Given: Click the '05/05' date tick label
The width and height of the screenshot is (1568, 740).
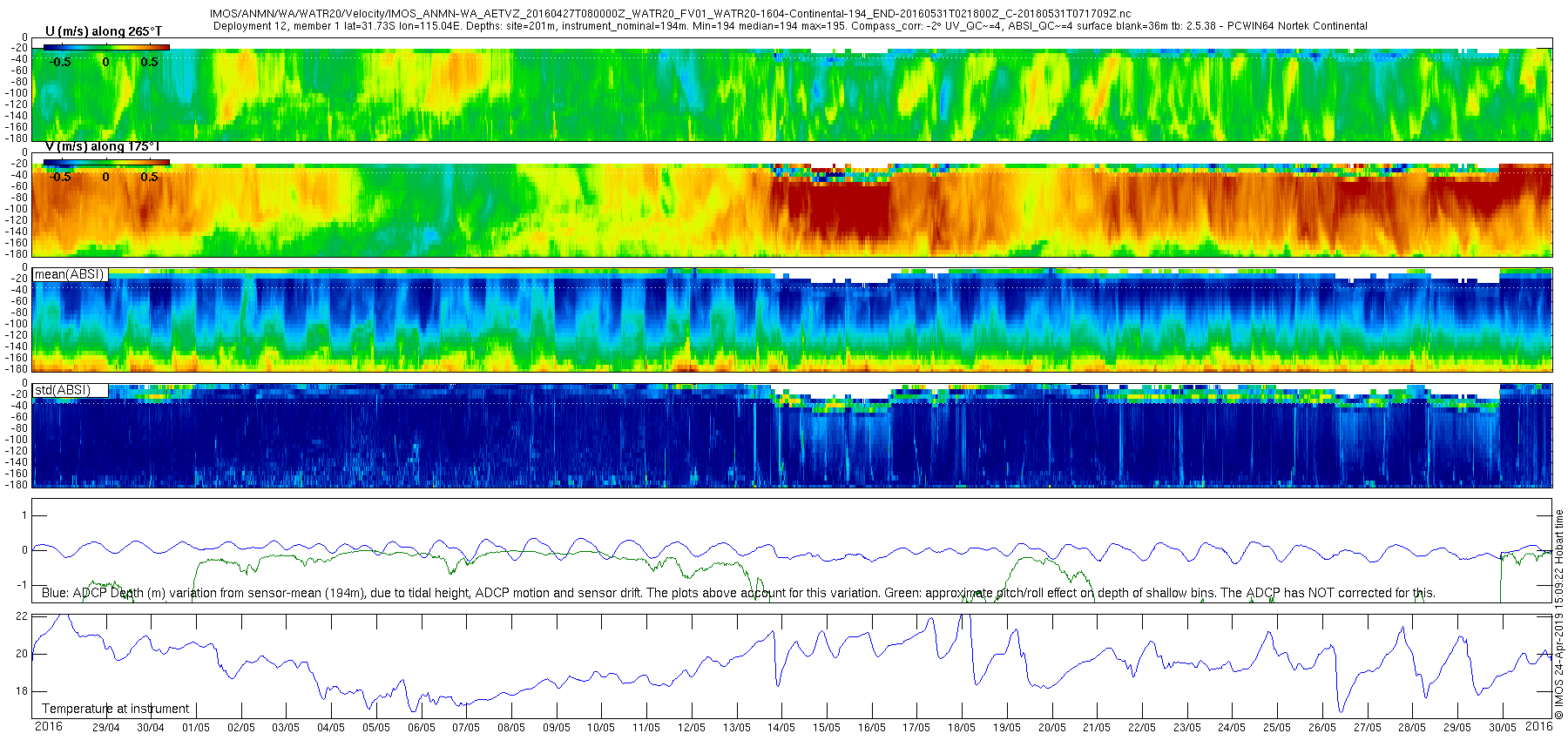Looking at the screenshot, I should click(376, 728).
